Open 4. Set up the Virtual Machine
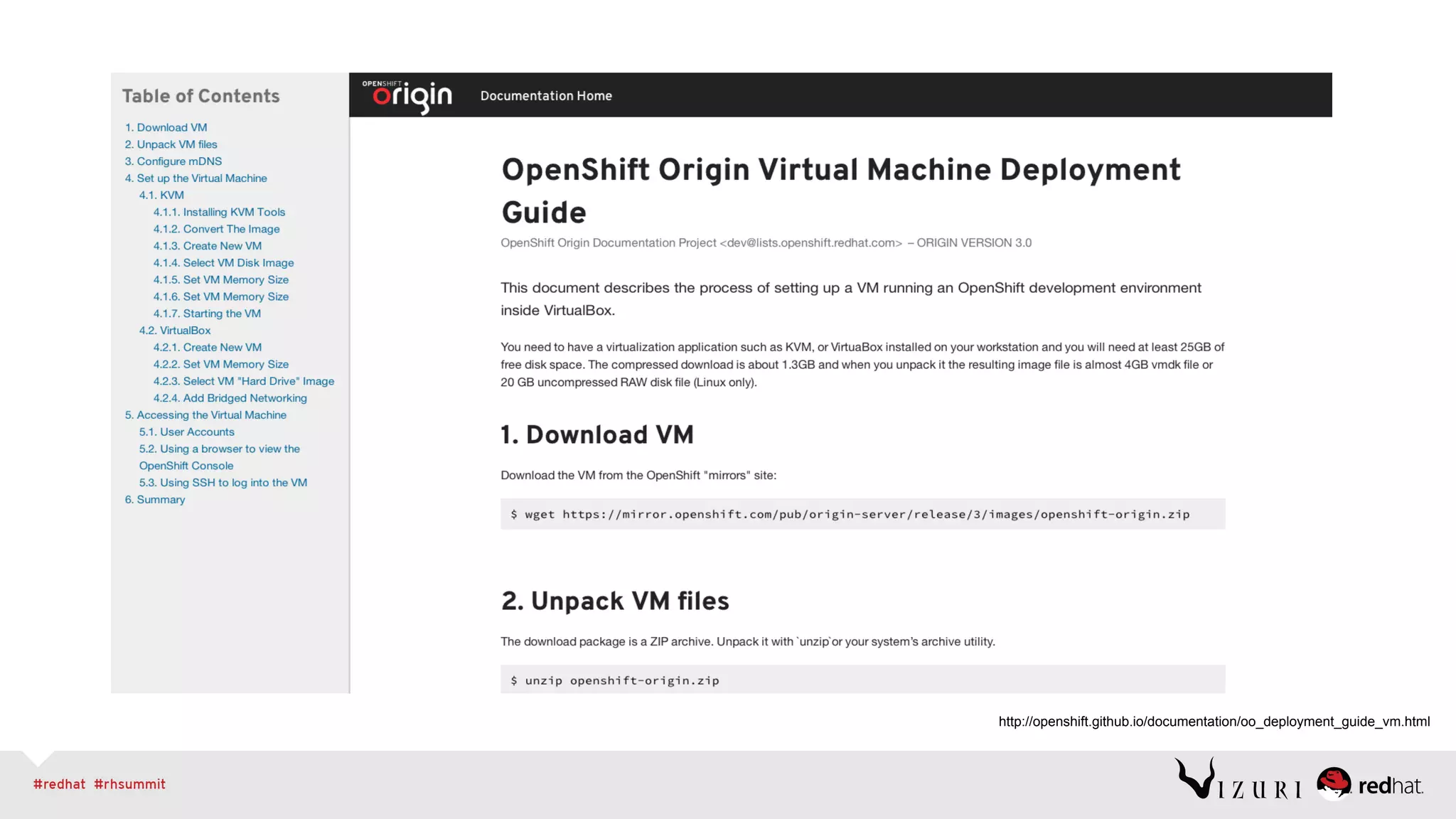1456x819 pixels. click(196, 178)
